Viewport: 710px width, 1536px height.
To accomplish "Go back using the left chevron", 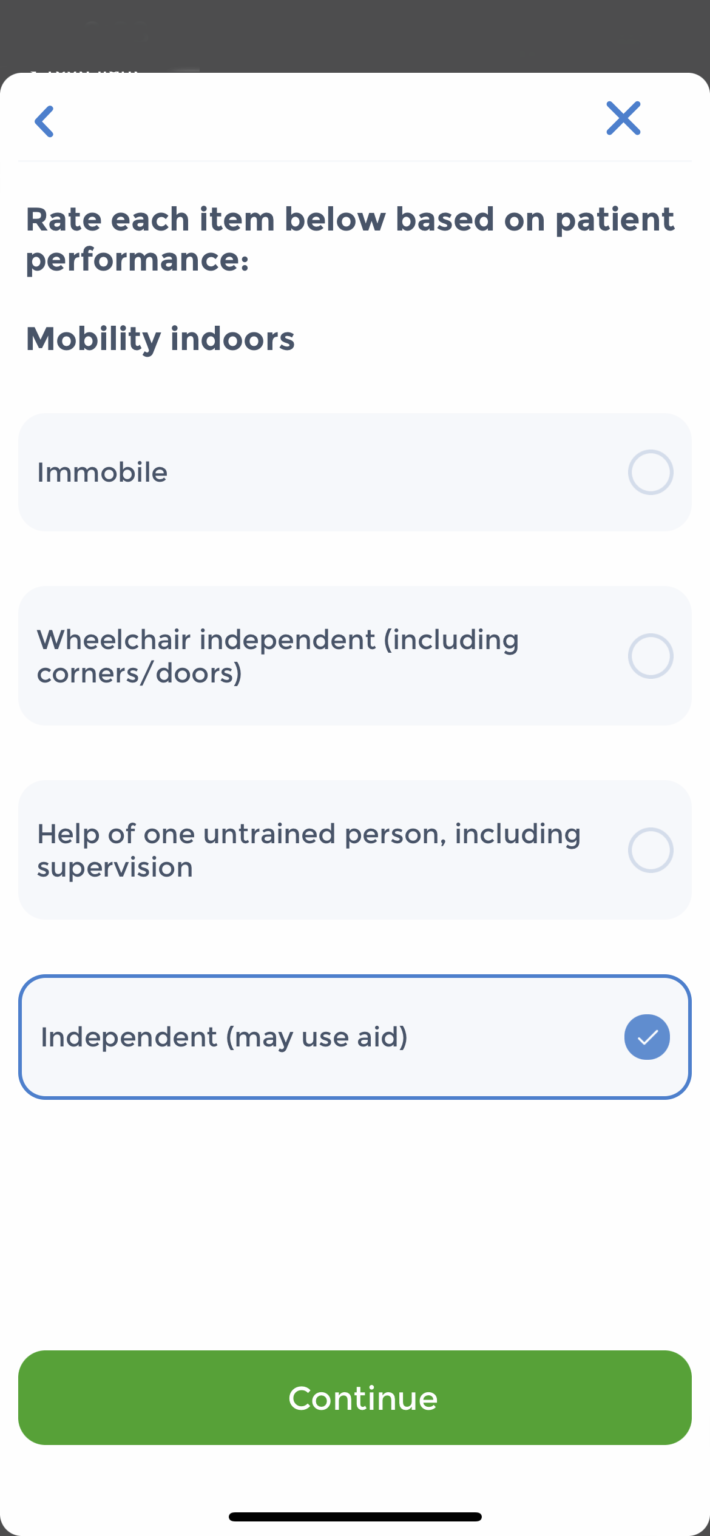I will click(44, 121).
